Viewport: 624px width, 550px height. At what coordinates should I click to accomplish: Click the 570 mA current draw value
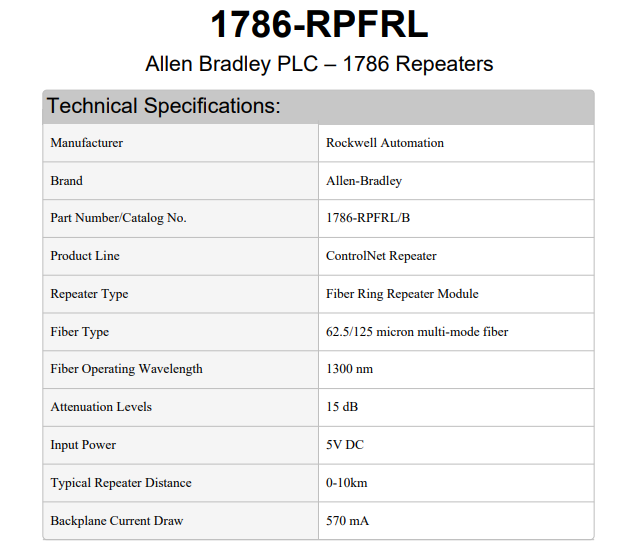coord(347,521)
